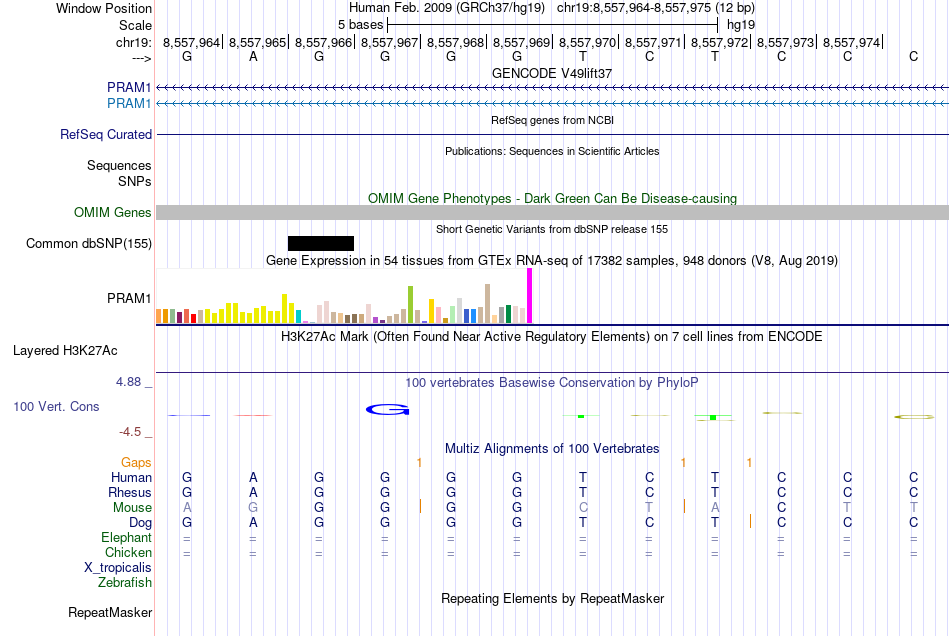Click 'Short Genetic Variants from dbSNP release 155'
This screenshot has height=636, width=950.
tap(552, 229)
